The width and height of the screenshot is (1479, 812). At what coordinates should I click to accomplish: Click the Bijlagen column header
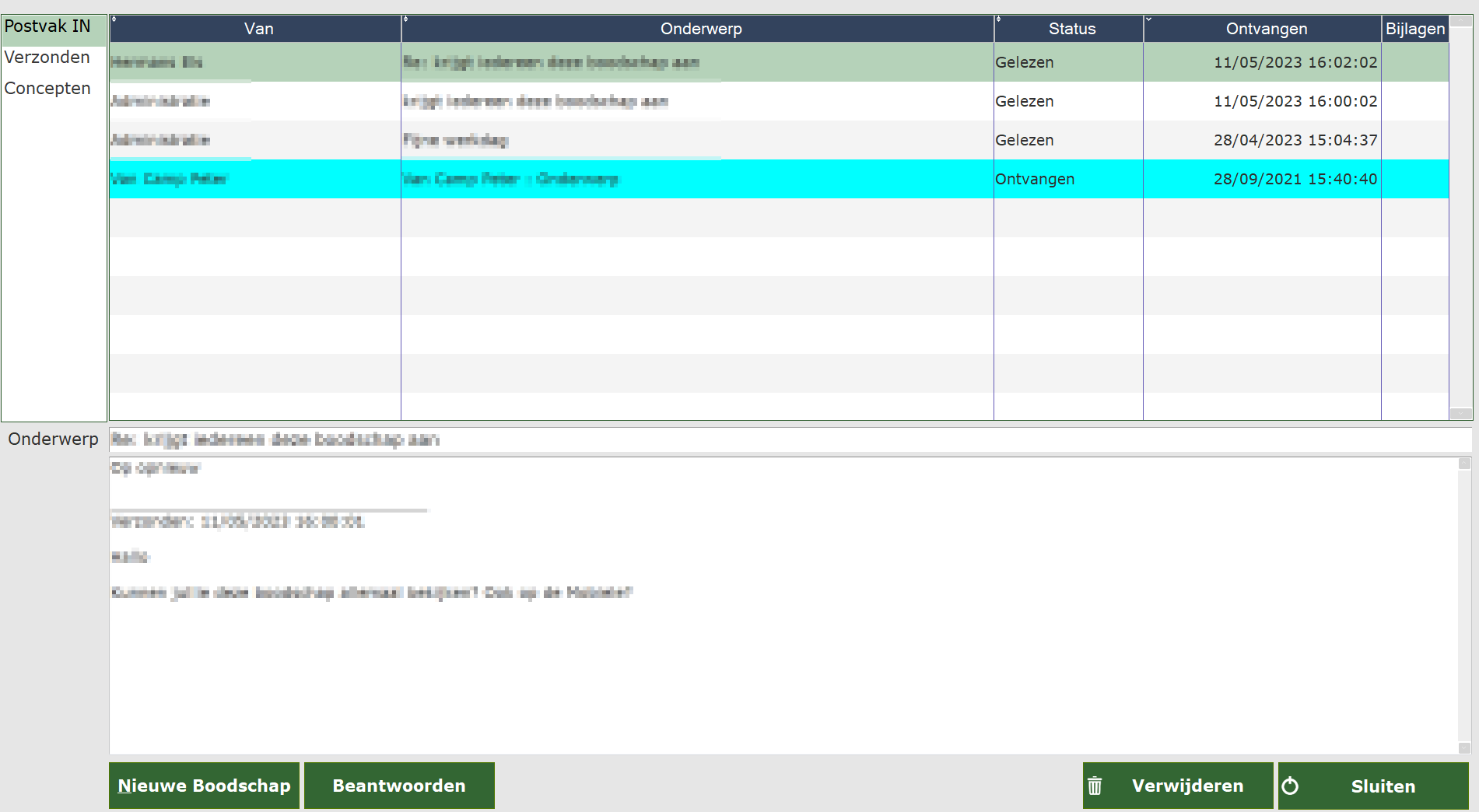pos(1414,29)
